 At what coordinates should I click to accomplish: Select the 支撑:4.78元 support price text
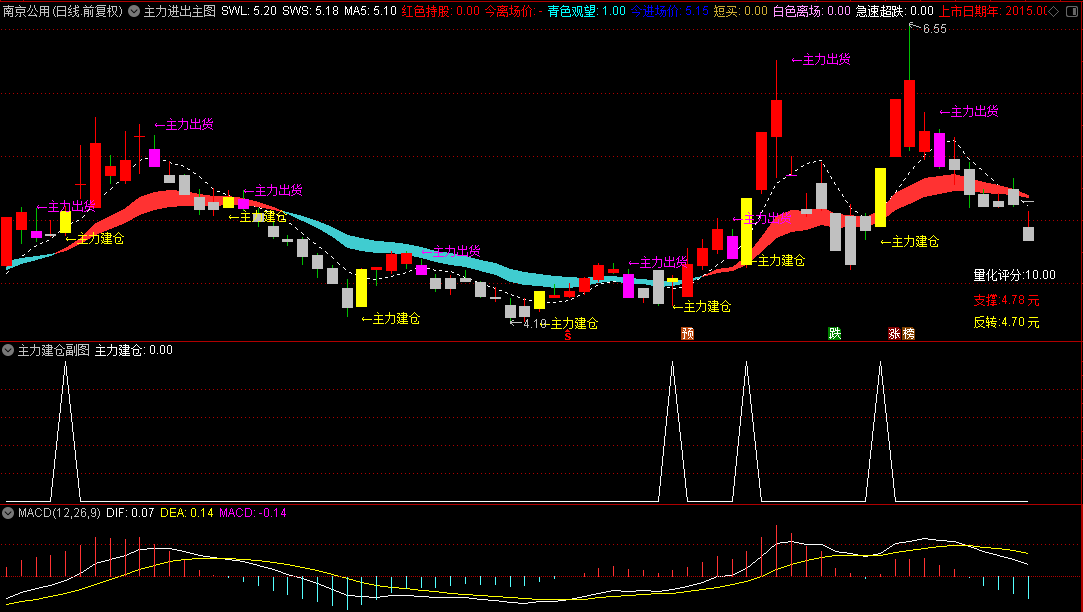click(x=1006, y=299)
